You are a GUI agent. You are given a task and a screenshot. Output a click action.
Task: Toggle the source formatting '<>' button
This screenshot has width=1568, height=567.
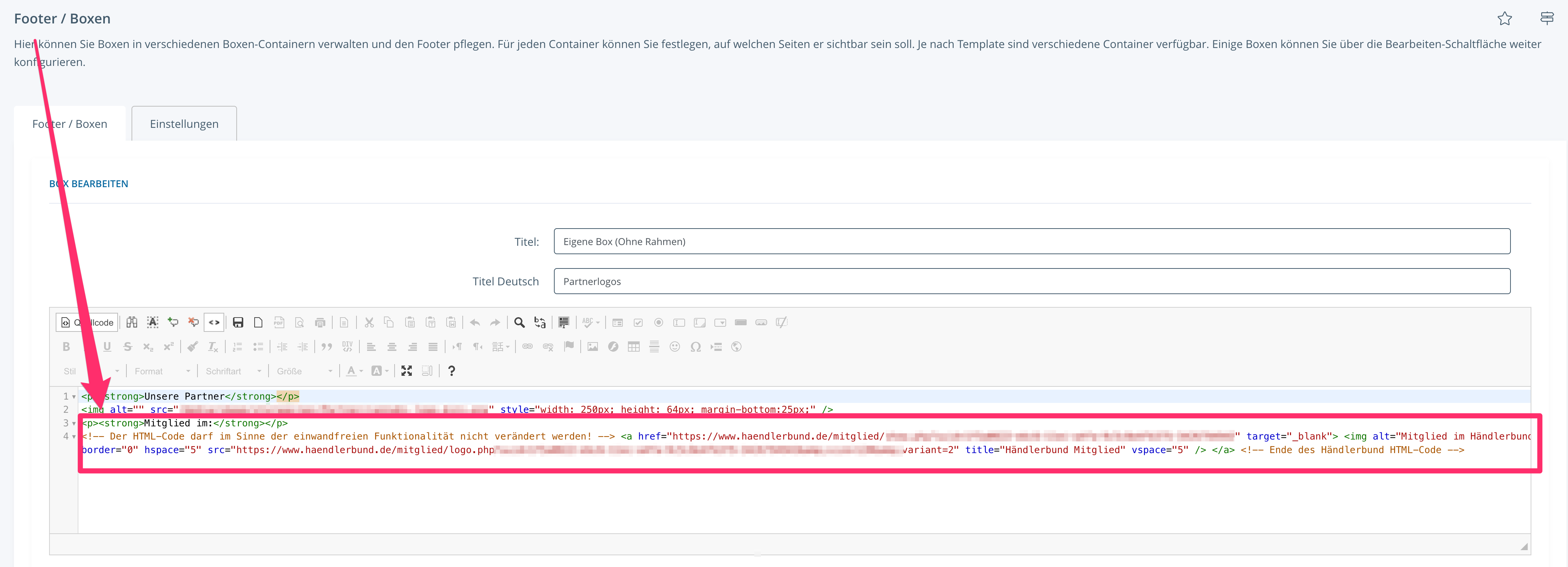(x=214, y=322)
